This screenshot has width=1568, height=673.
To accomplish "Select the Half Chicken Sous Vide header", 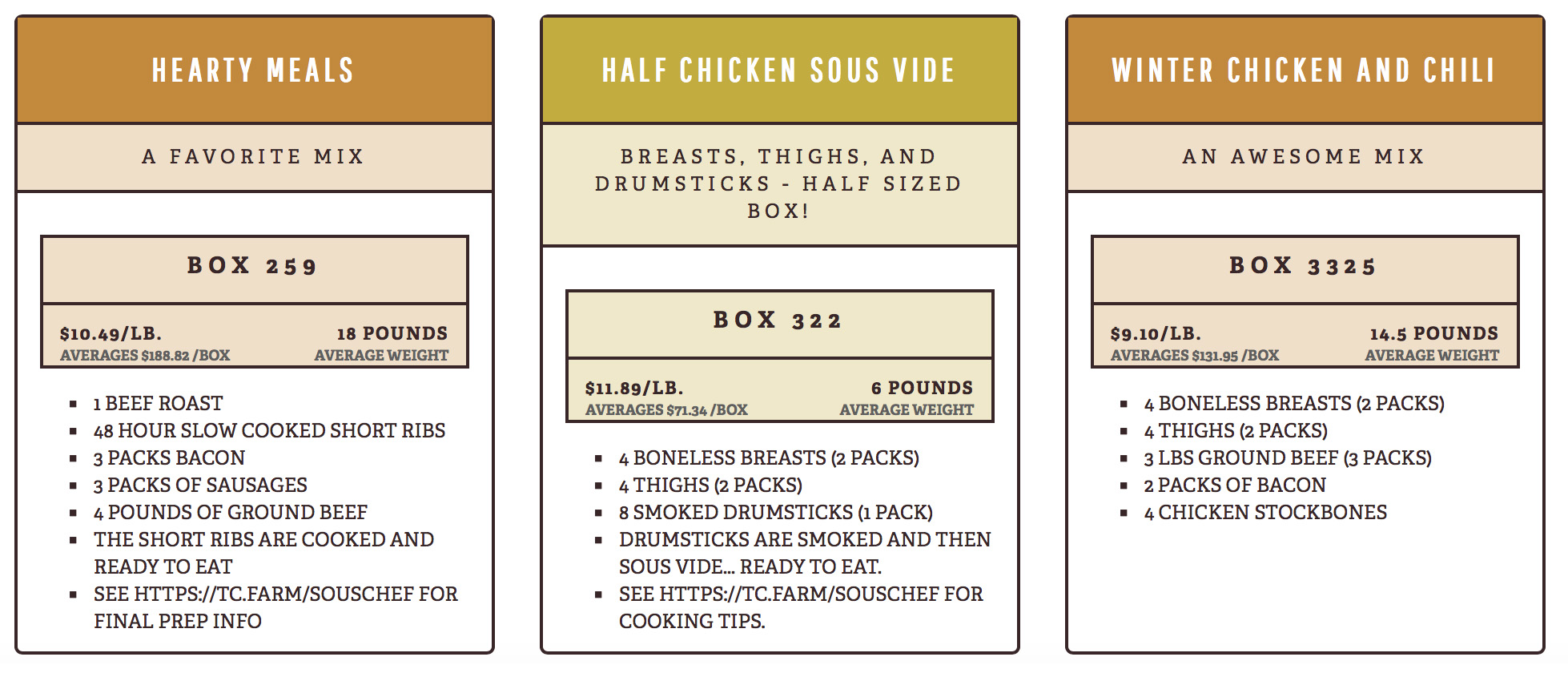I will click(778, 71).
